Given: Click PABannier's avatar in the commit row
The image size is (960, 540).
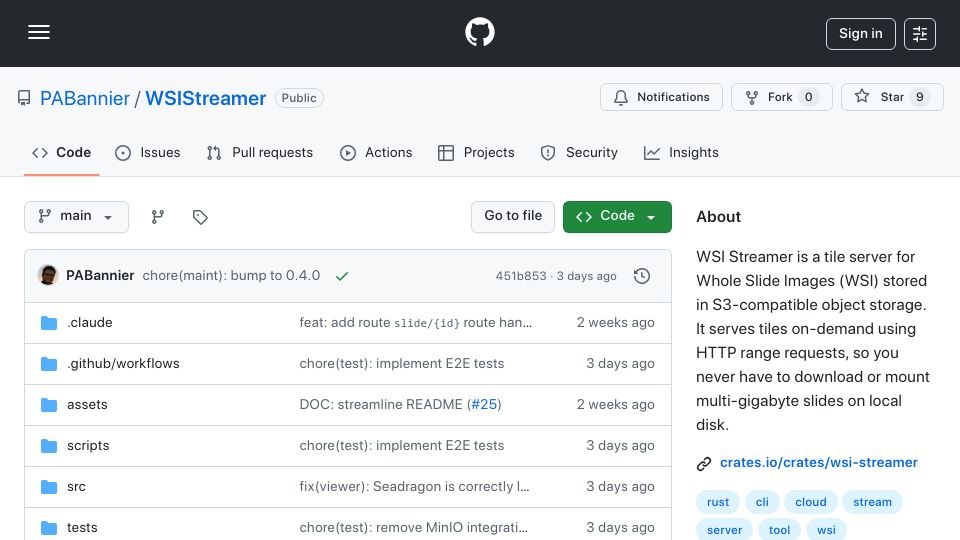Looking at the screenshot, I should coord(48,276).
